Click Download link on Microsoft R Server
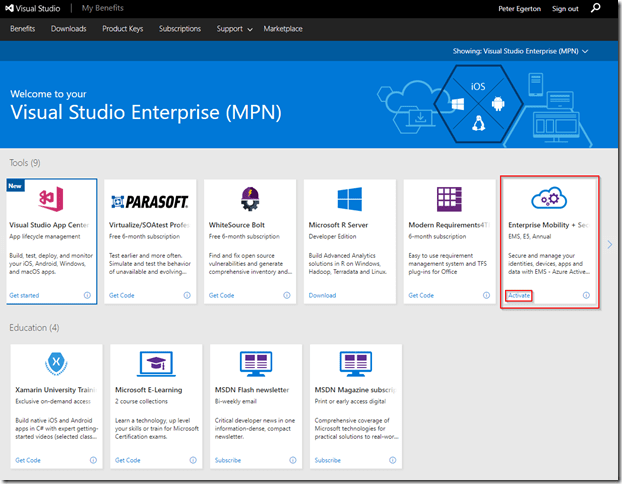The image size is (622, 484). [x=322, y=295]
